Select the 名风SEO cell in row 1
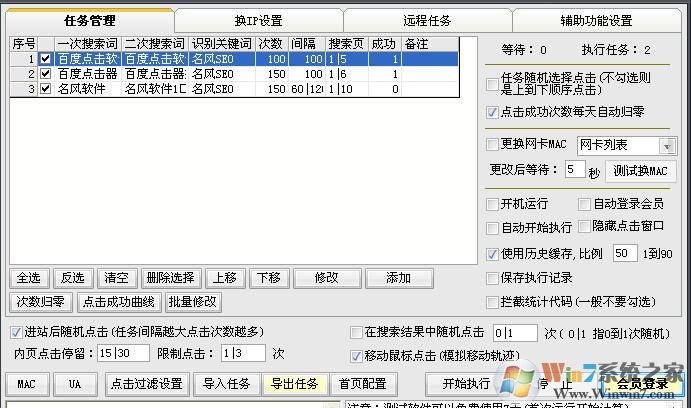This screenshot has height=408, width=691. coord(222,59)
